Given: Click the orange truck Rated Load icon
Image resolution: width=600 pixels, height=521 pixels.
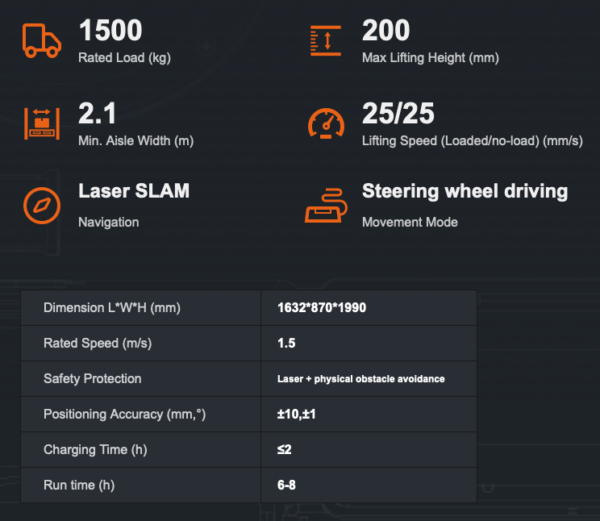Looking at the screenshot, I should click(x=41, y=41).
